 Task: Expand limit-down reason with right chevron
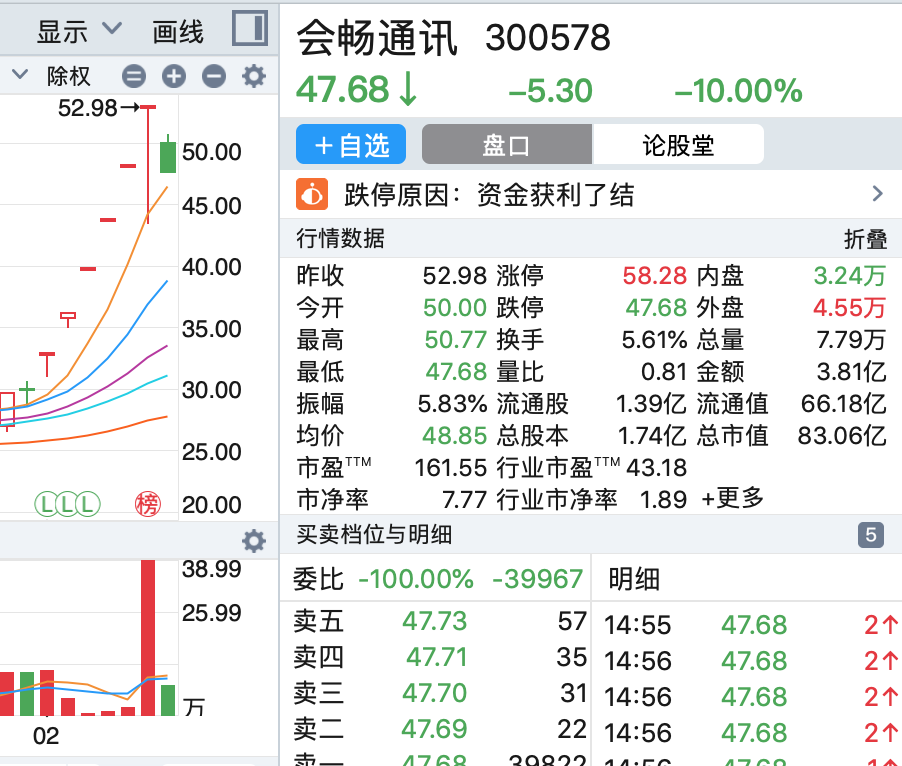click(877, 194)
